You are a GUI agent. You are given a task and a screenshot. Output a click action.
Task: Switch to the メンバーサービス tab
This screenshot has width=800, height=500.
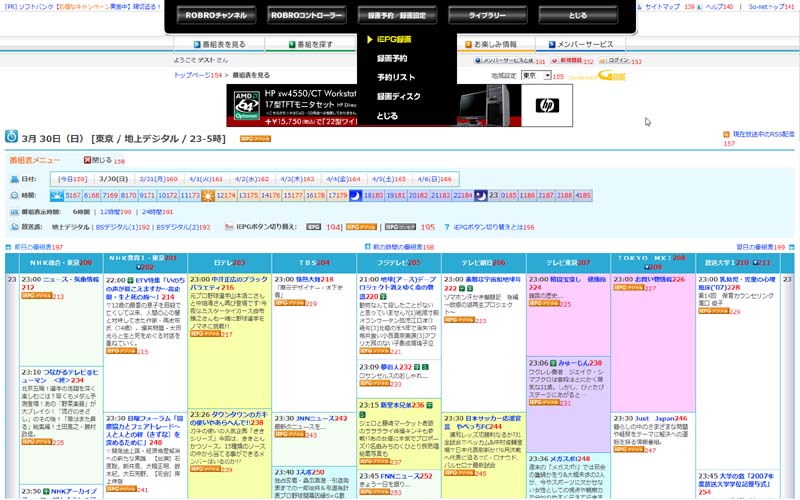click(581, 44)
